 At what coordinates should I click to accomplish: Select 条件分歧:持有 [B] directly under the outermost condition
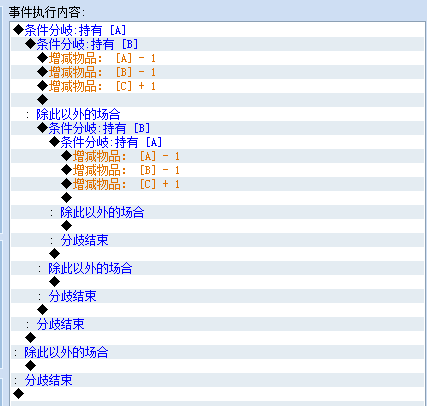pos(217,44)
